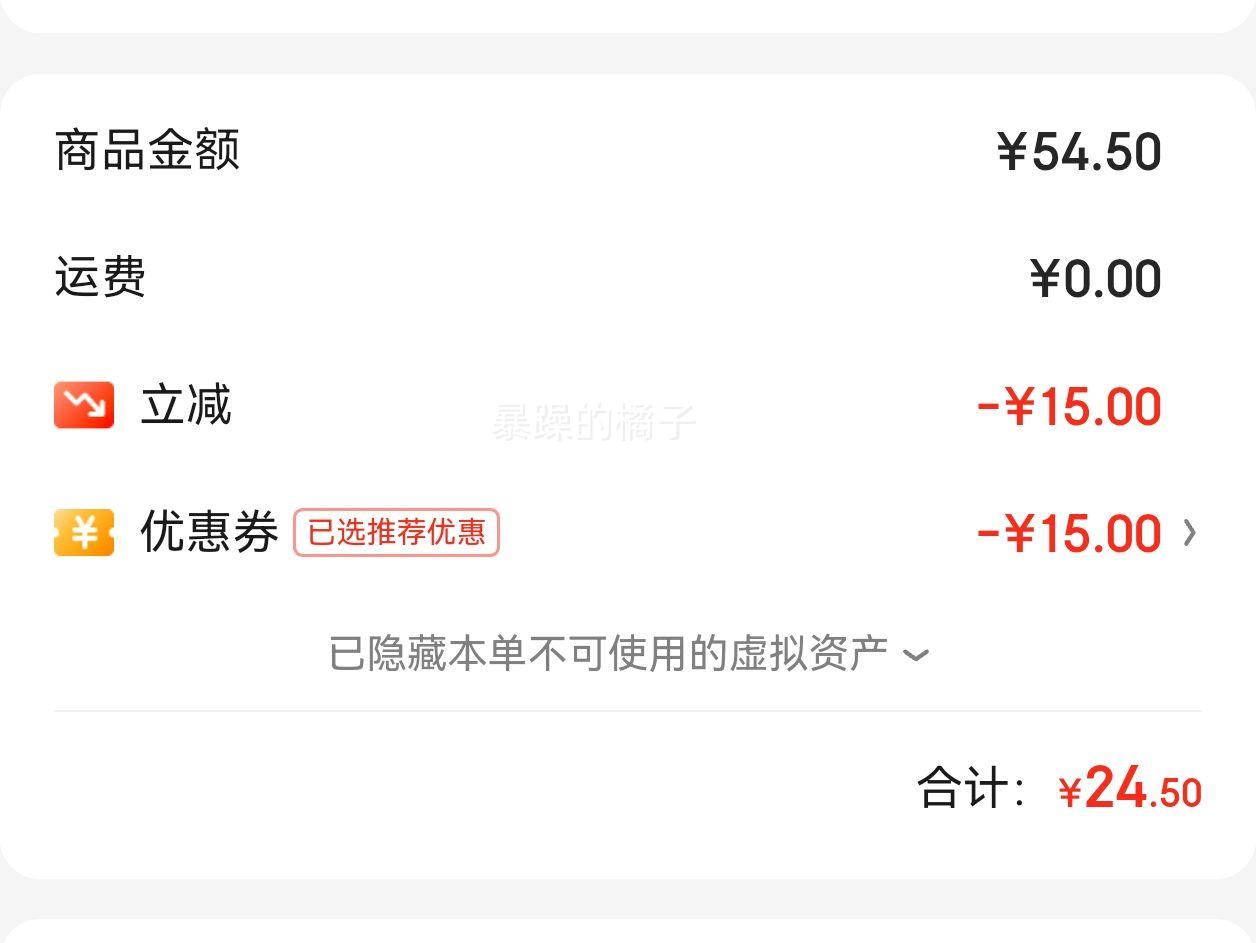This screenshot has width=1256, height=943.
Task: Click the 商品金额 label
Action: tap(147, 151)
